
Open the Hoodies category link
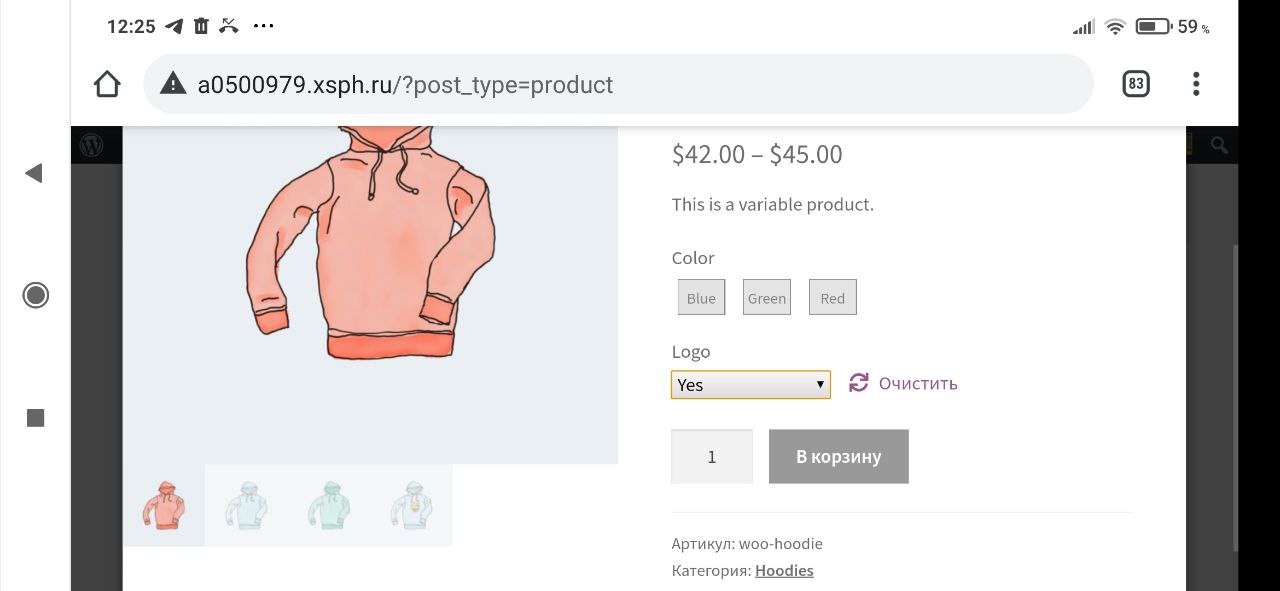[x=784, y=571]
